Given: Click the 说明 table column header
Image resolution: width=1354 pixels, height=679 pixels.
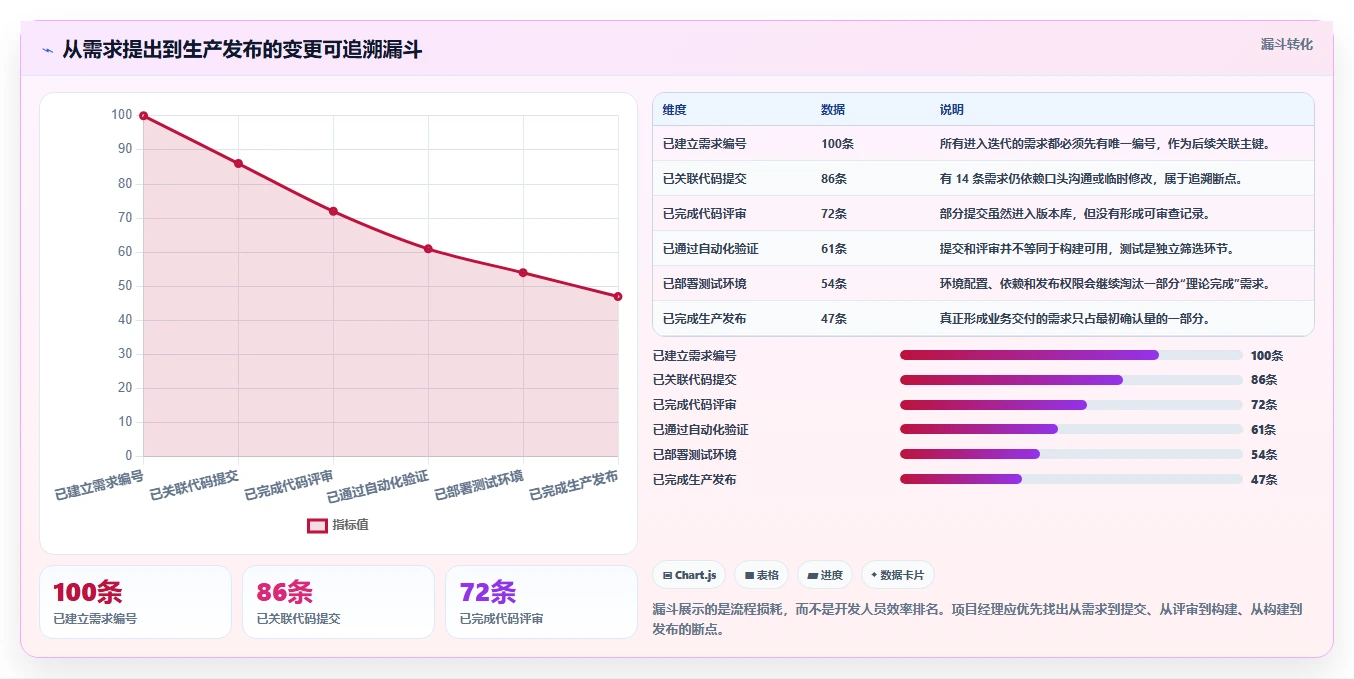Looking at the screenshot, I should point(952,110).
